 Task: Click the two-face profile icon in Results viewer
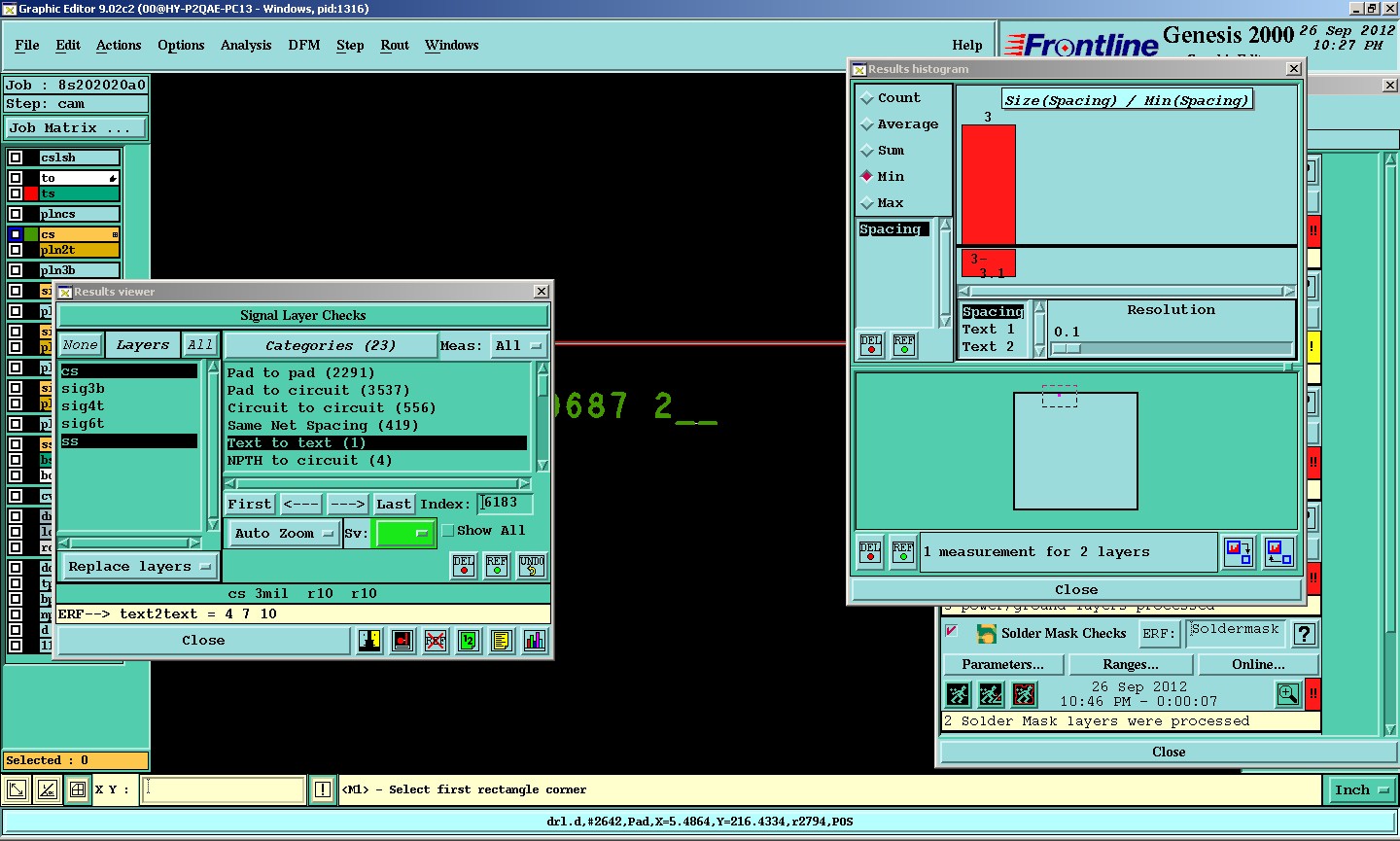coord(369,641)
